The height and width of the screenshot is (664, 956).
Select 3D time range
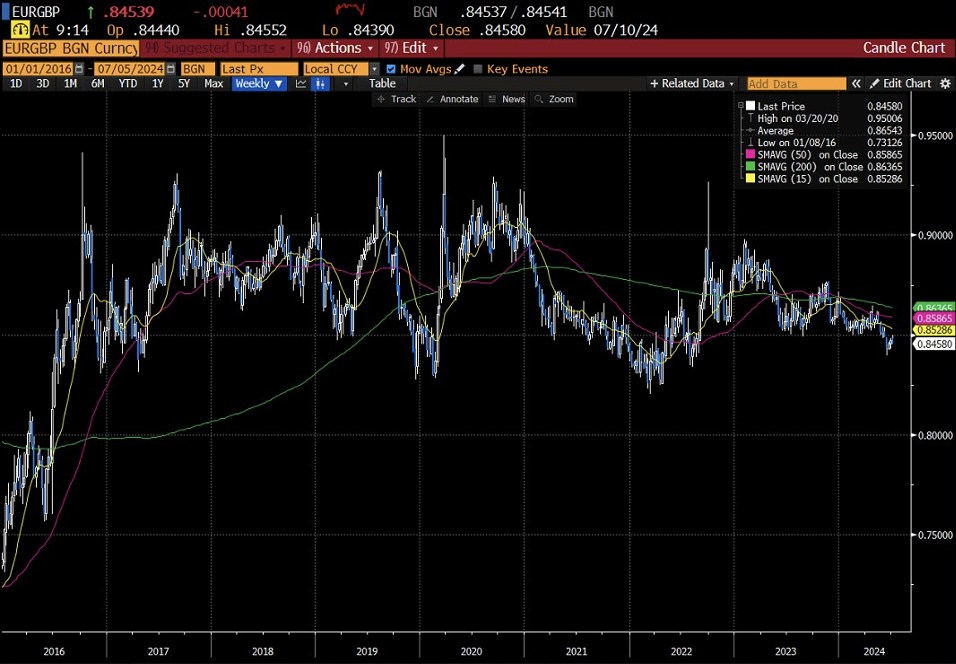point(43,84)
